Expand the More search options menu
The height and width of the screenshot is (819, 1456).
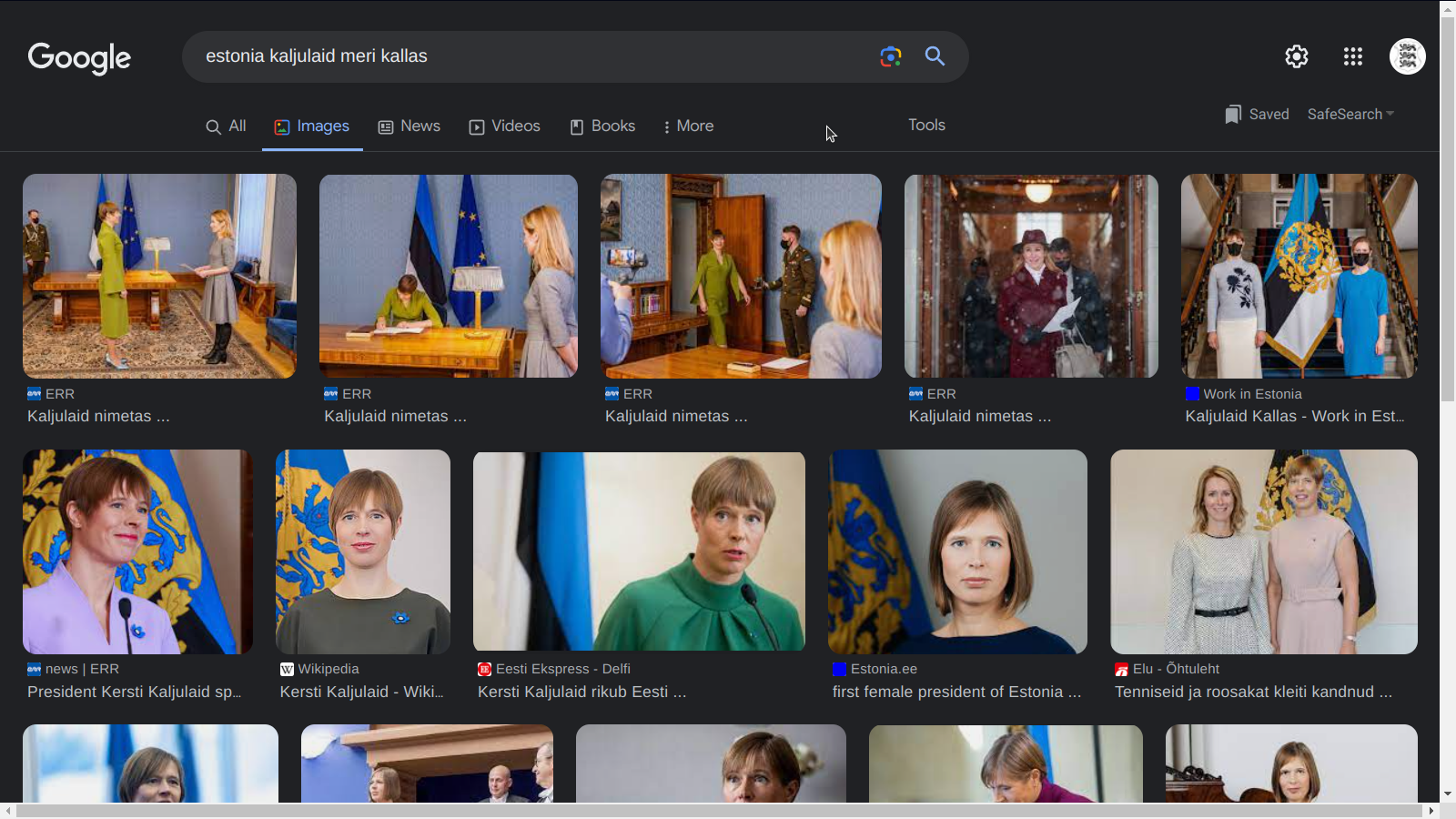[x=688, y=126]
